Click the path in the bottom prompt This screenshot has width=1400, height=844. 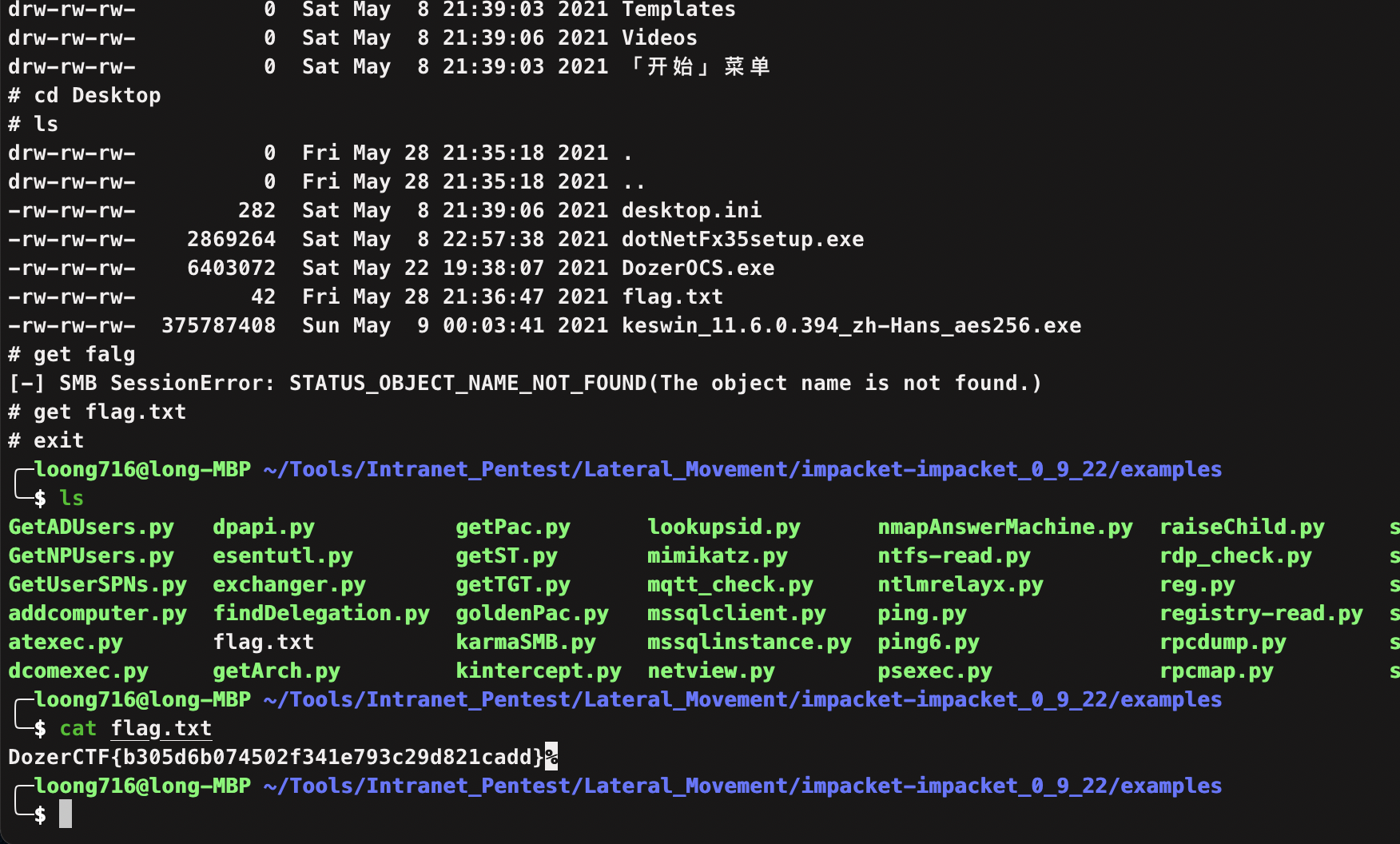point(742,786)
